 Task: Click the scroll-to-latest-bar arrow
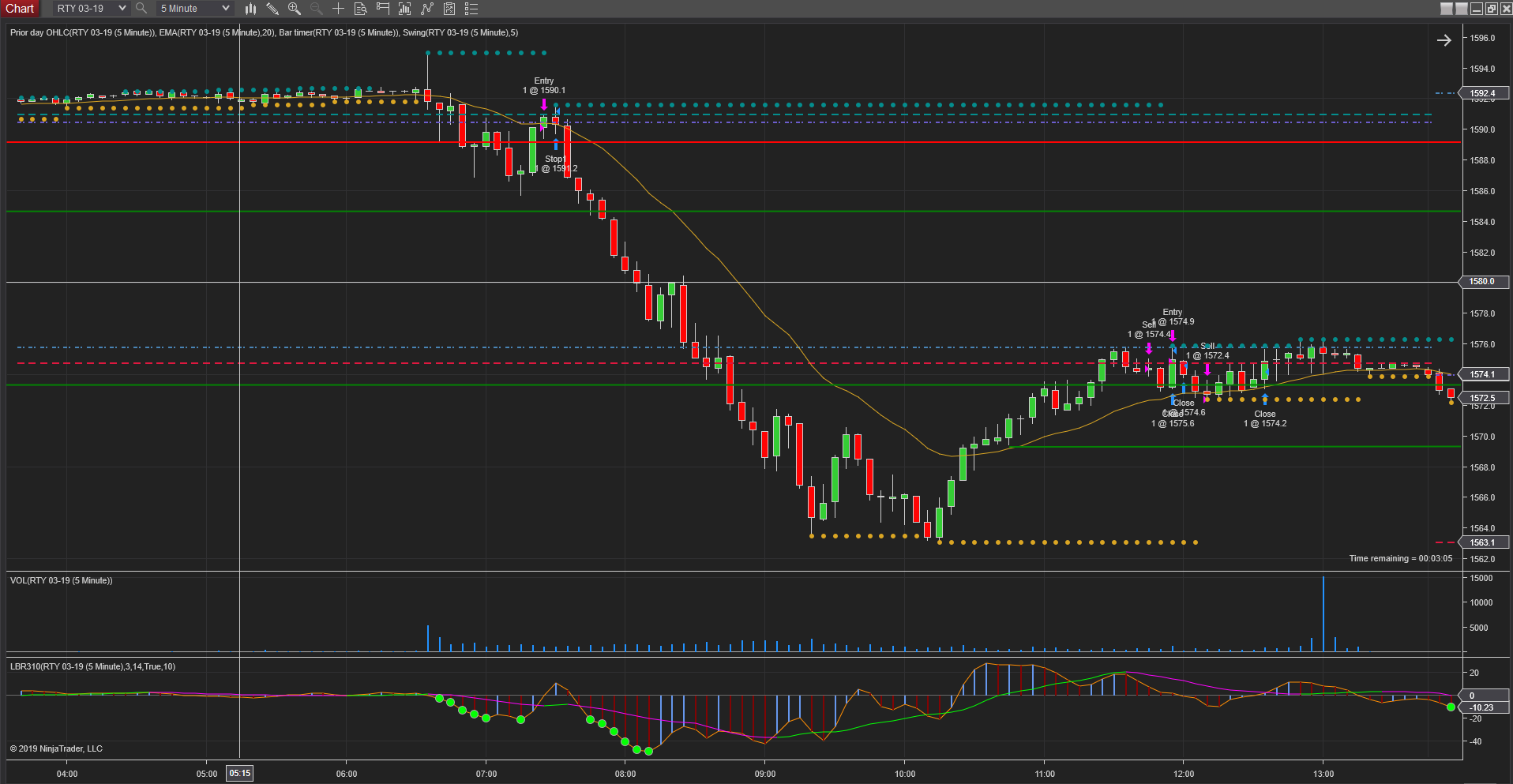point(1444,40)
